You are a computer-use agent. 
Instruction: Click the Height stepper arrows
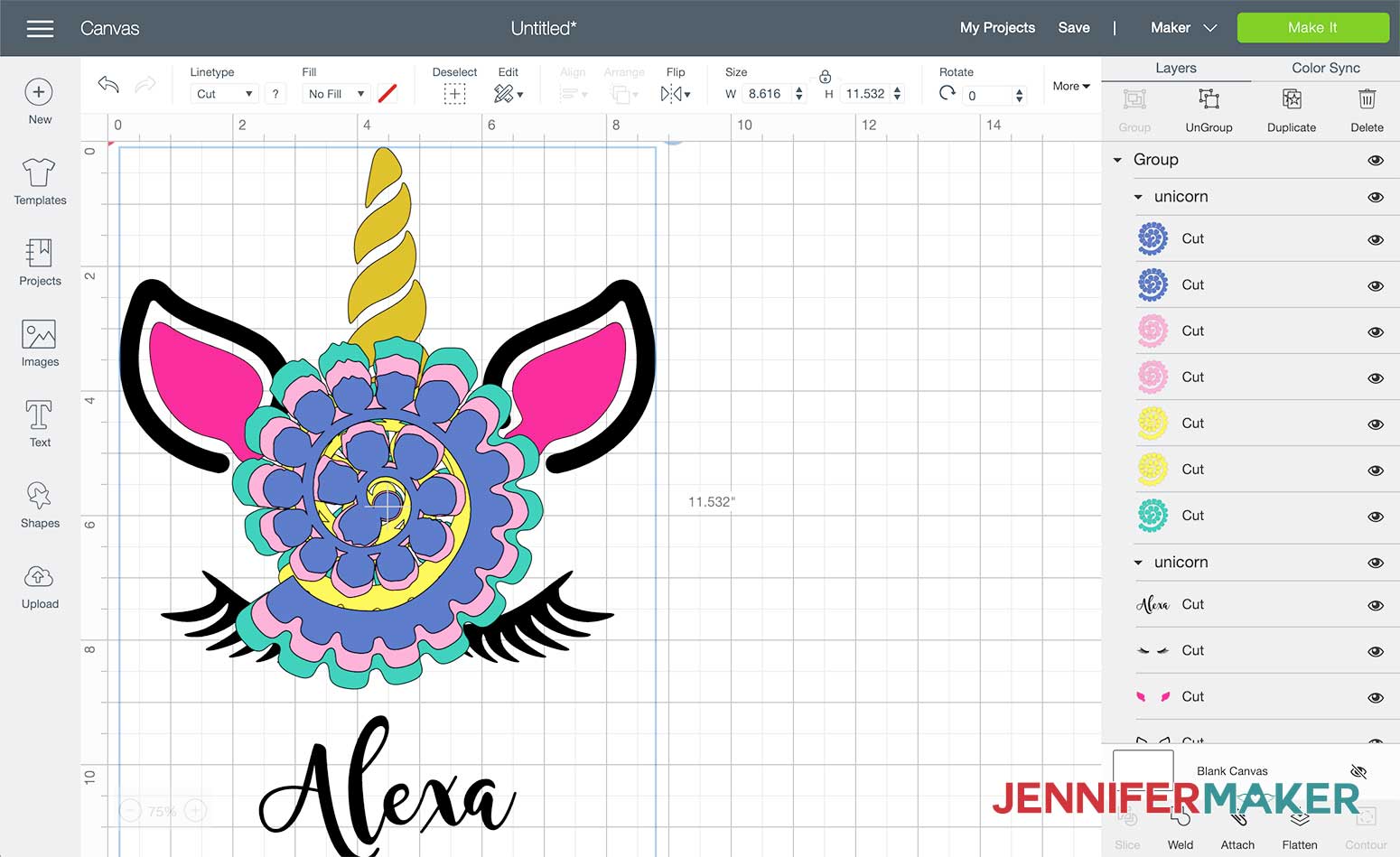(x=897, y=94)
